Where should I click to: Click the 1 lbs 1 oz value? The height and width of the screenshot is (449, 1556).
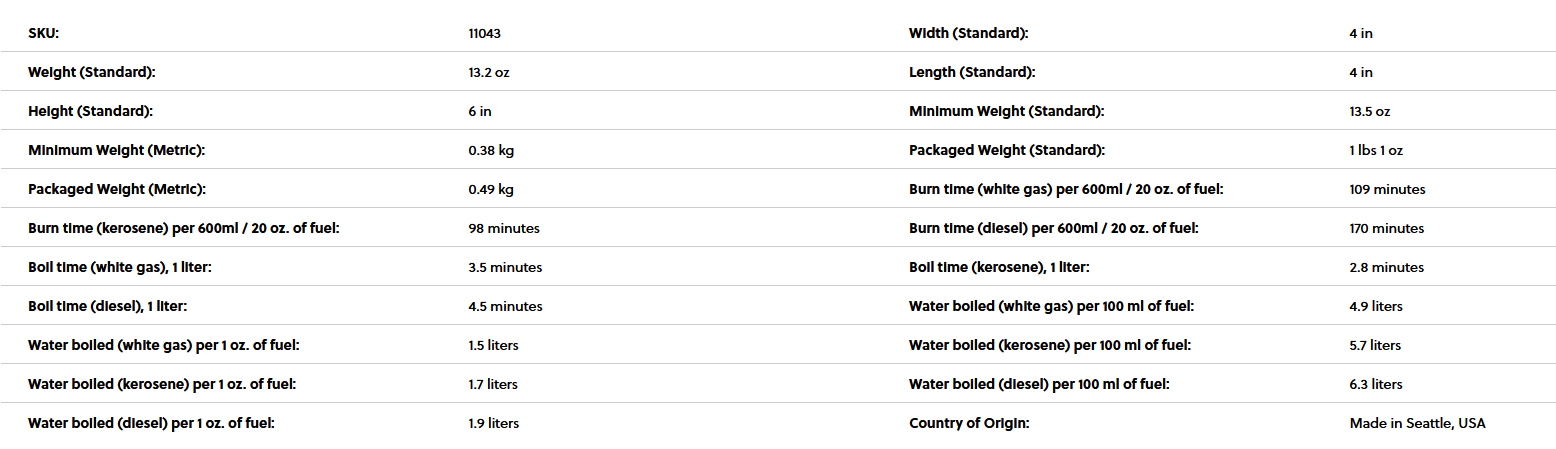pyautogui.click(x=1376, y=150)
